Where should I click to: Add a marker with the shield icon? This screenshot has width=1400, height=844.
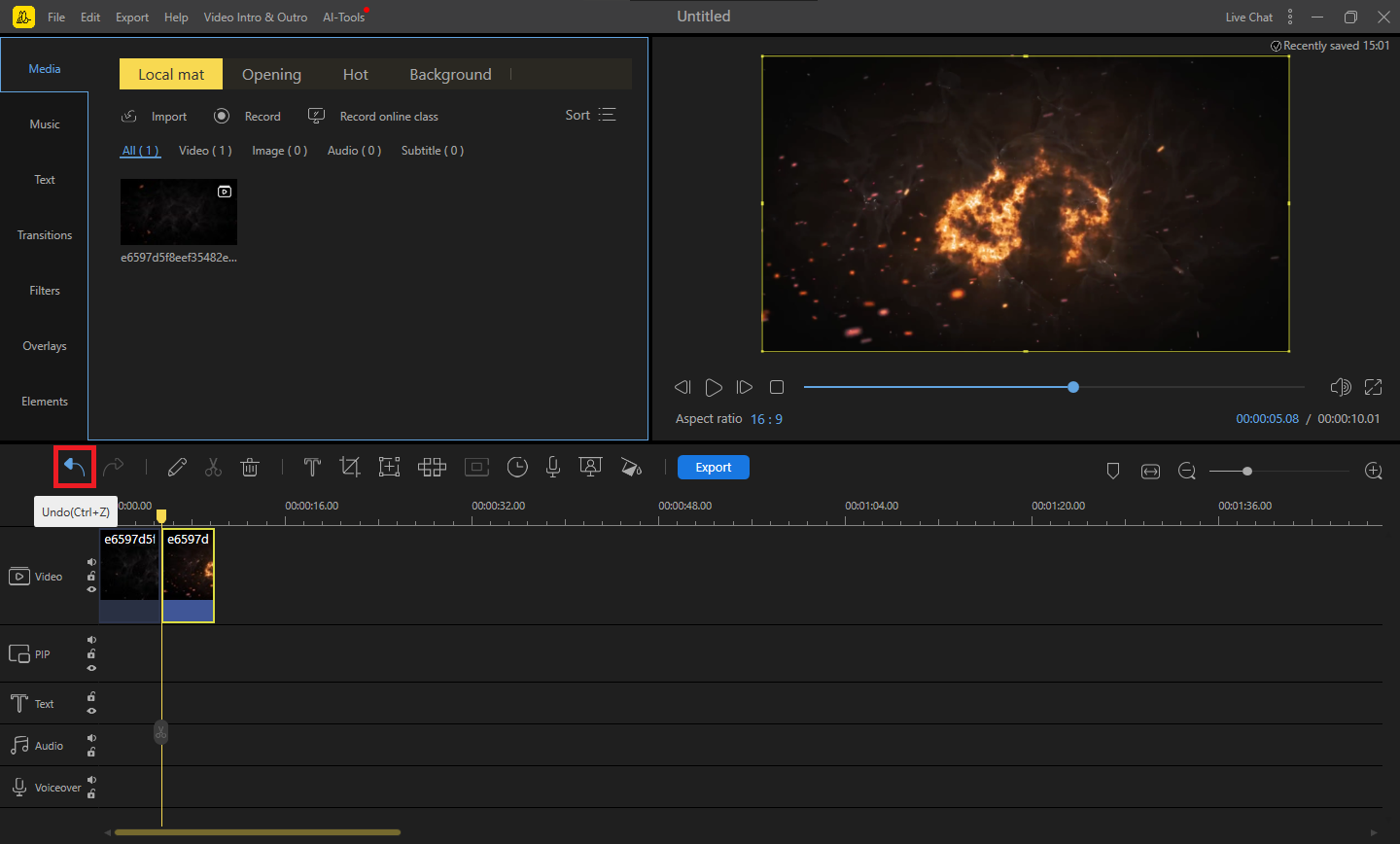tap(1113, 471)
